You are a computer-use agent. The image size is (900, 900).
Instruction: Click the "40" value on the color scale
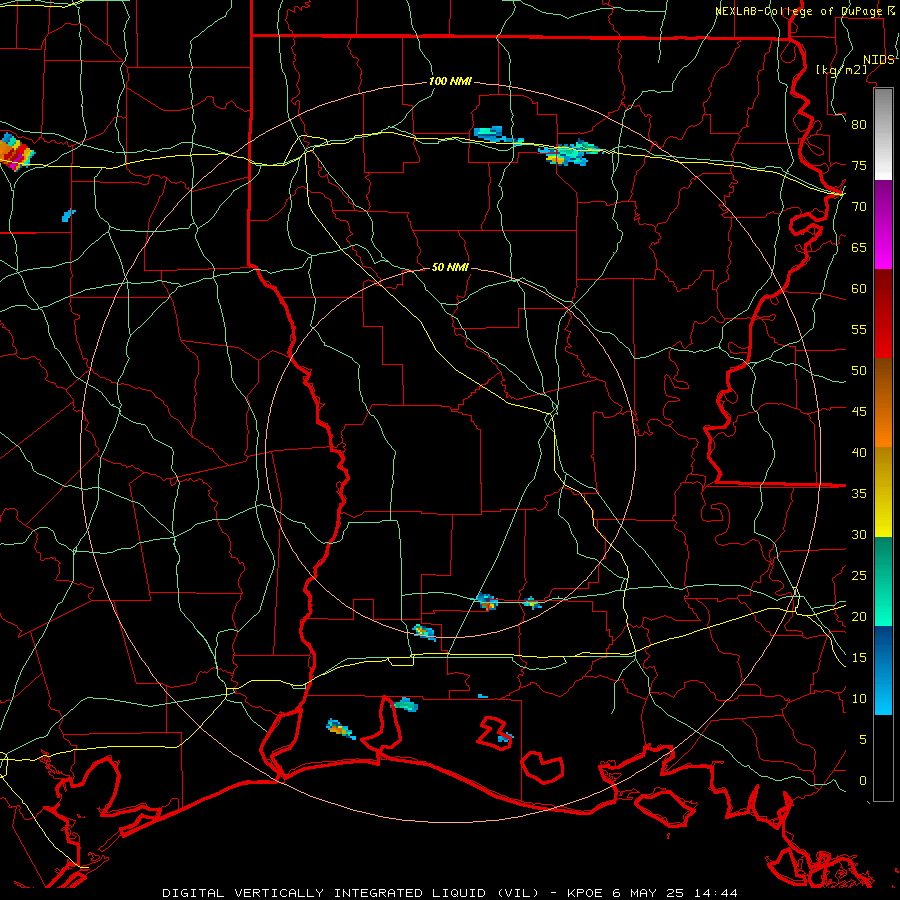pos(859,452)
